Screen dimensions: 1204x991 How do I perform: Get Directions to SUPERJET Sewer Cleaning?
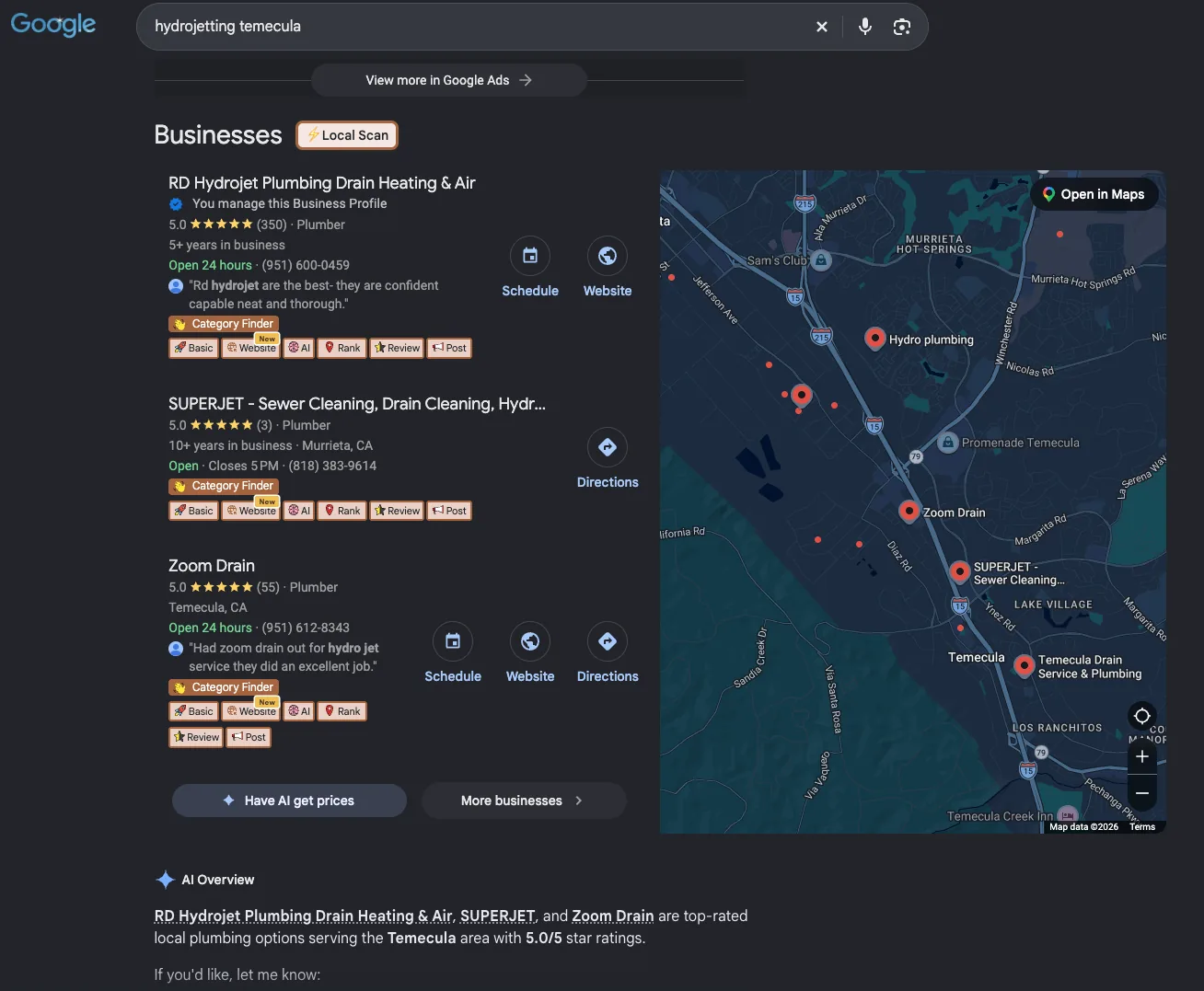608,447
